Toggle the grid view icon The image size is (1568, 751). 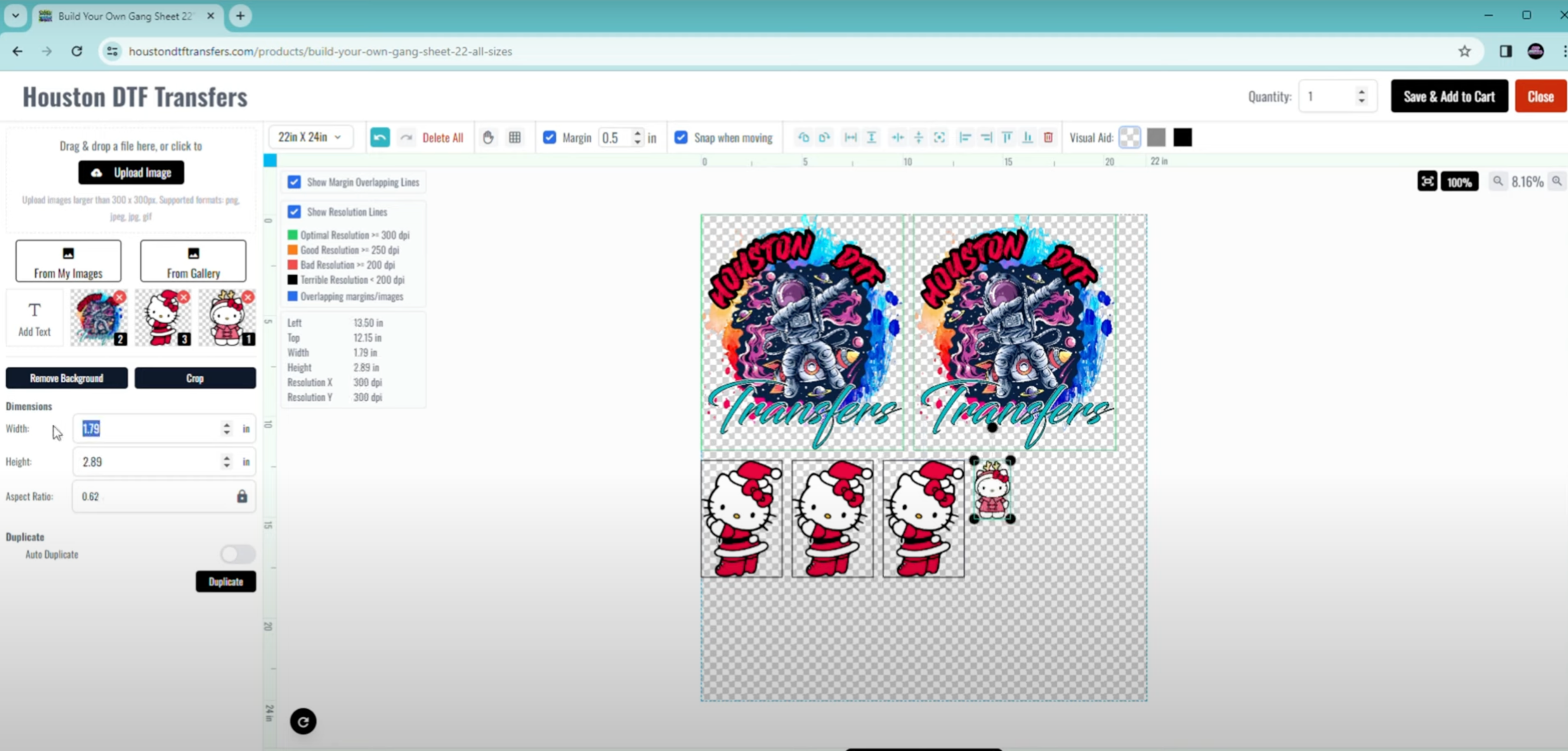tap(515, 137)
